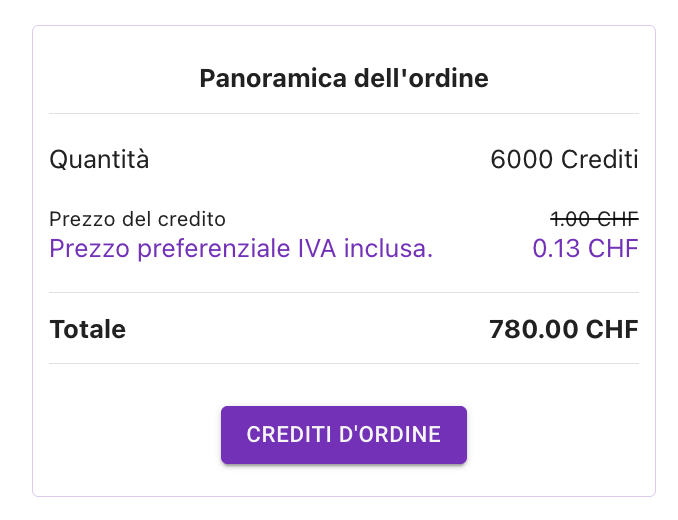Click the Panoramica dell'ordine heading
Image resolution: width=678 pixels, height=520 pixels.
tap(343, 78)
